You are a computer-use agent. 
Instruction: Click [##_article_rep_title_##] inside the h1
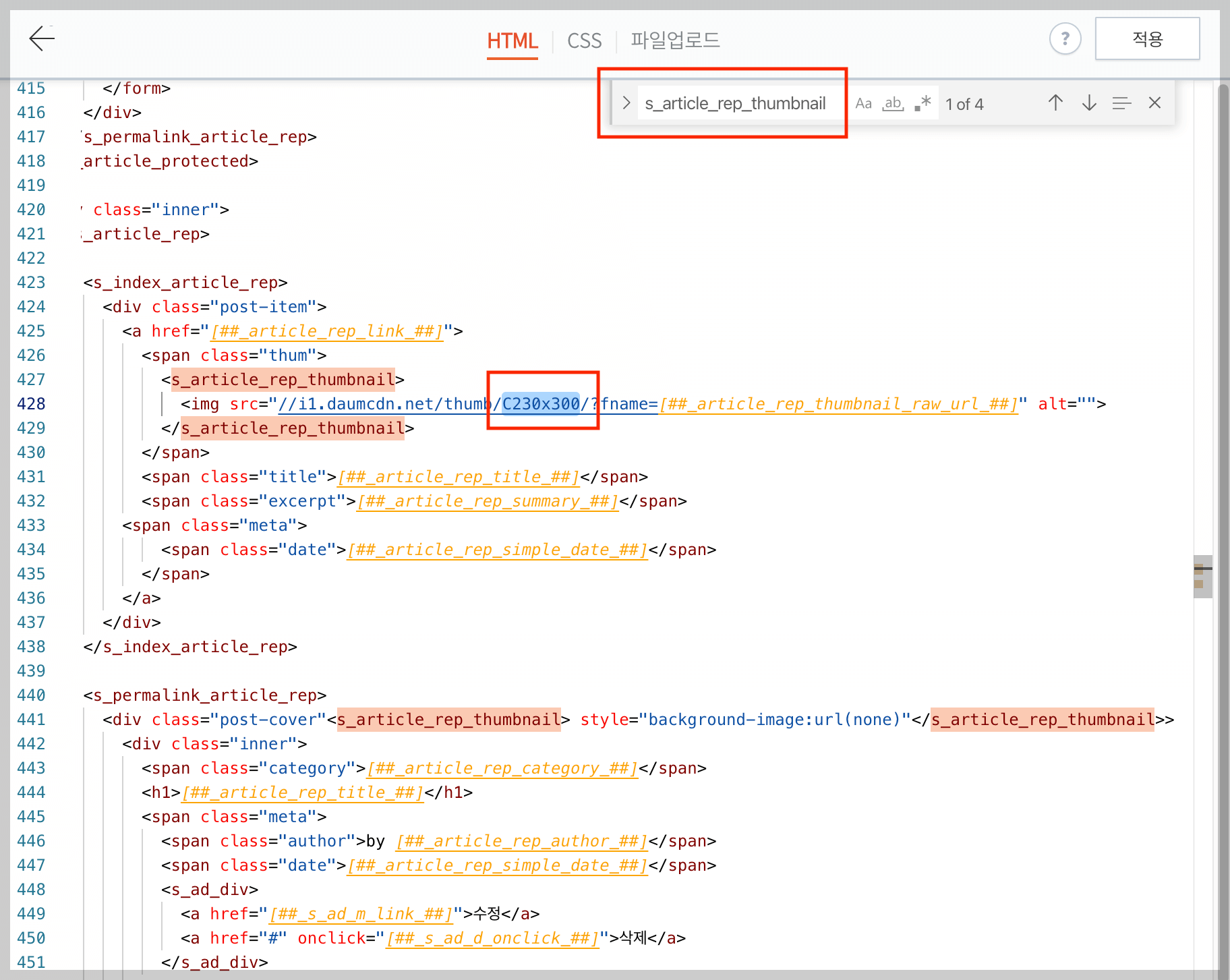click(303, 792)
